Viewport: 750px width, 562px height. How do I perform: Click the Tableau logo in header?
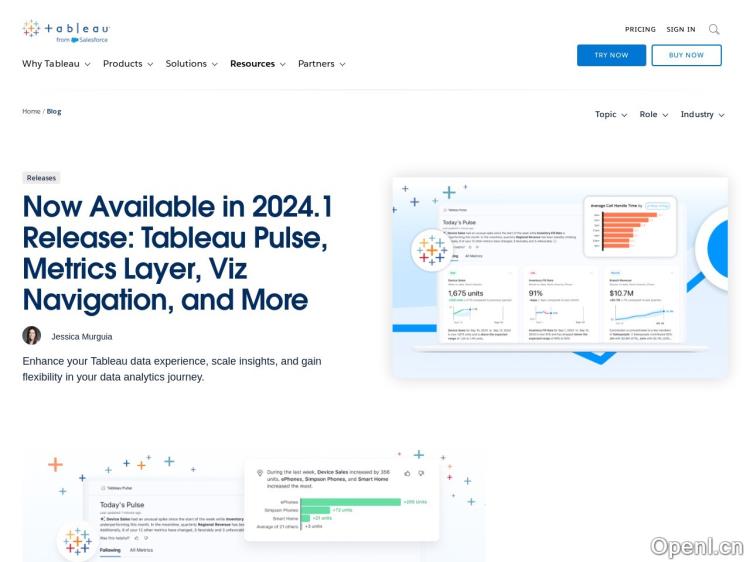point(66,31)
